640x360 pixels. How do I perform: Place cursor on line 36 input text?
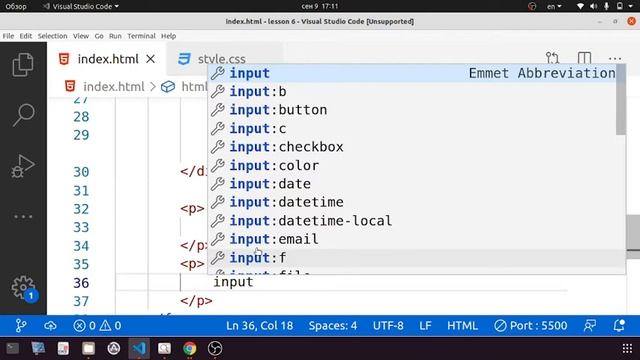tap(233, 282)
